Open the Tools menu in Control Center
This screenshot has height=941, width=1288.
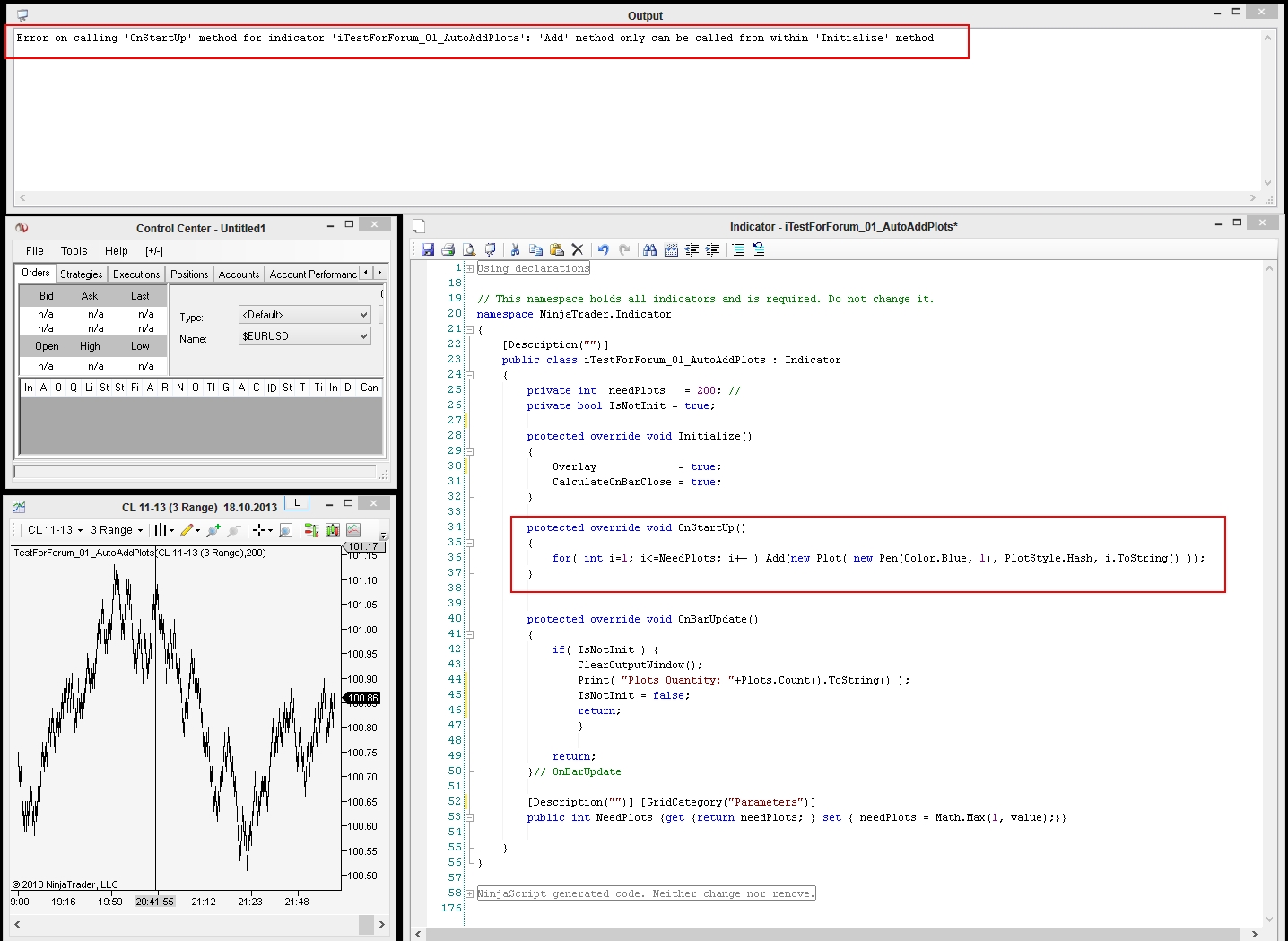click(x=74, y=251)
